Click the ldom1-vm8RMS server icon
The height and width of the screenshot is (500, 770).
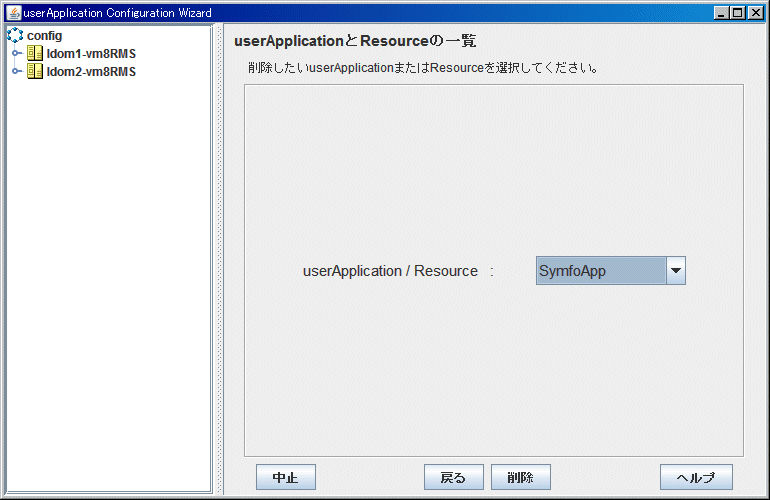click(x=35, y=53)
